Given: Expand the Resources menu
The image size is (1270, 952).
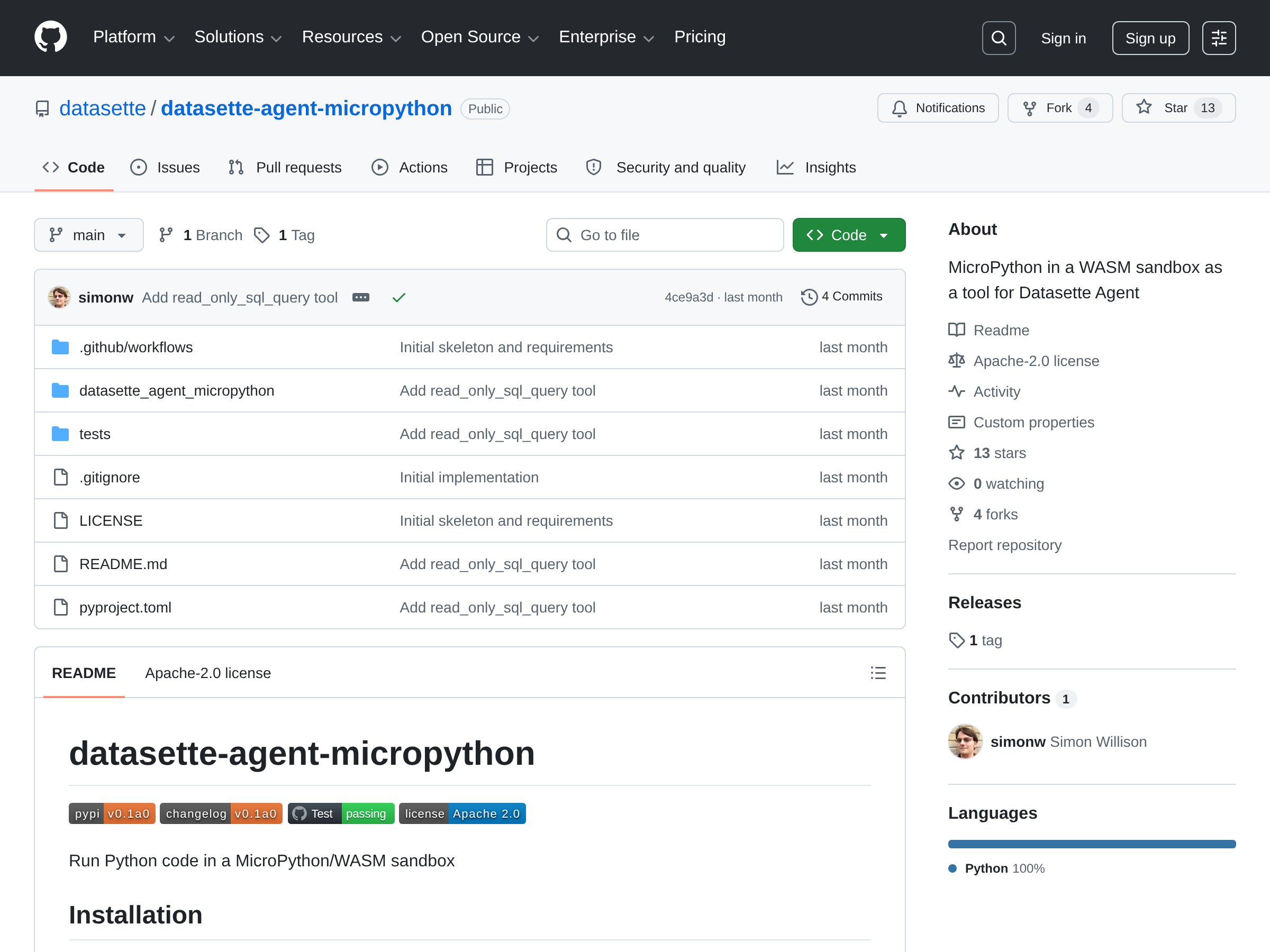Looking at the screenshot, I should click(351, 36).
